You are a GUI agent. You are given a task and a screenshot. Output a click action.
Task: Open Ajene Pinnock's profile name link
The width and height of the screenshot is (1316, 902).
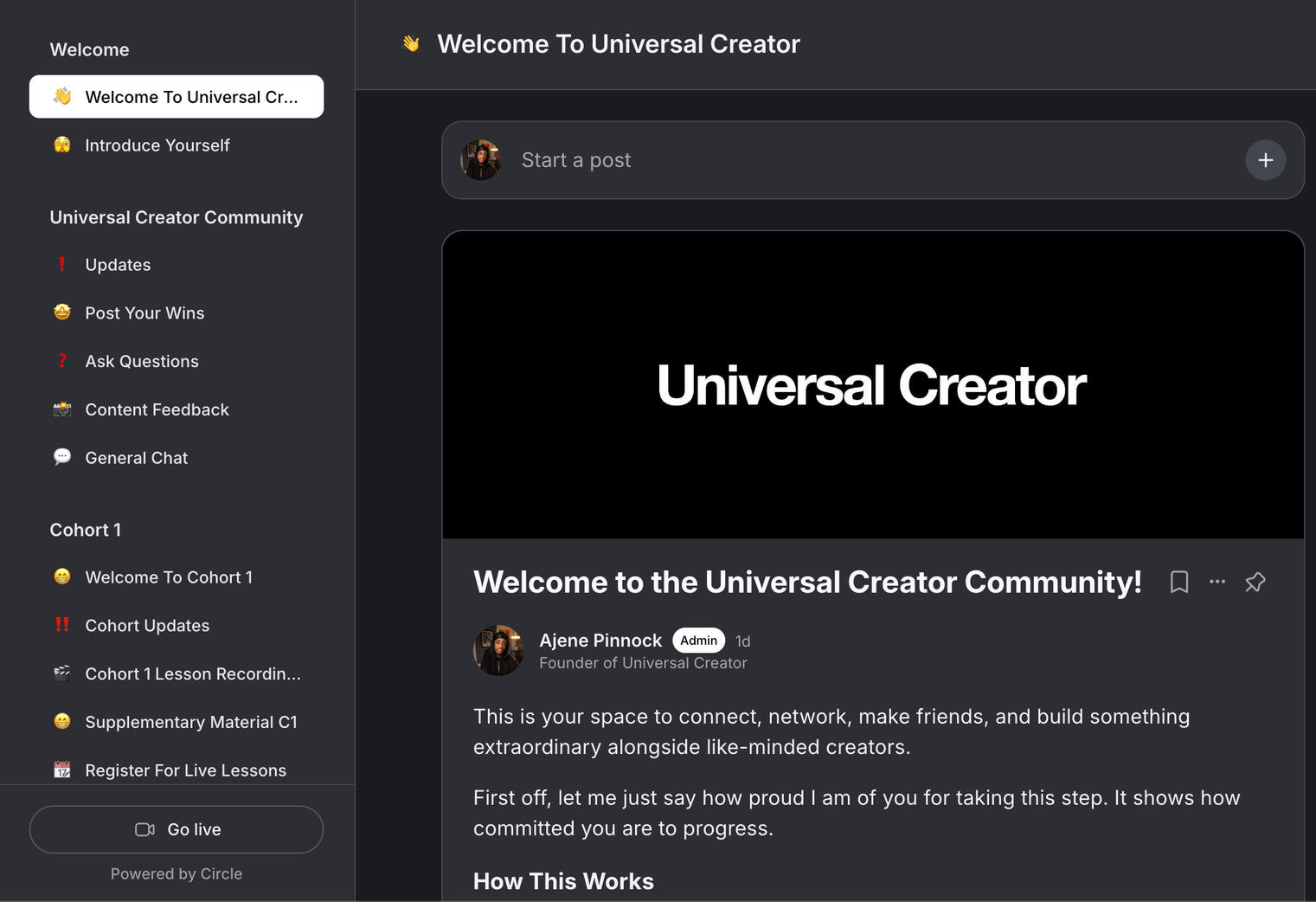pyautogui.click(x=600, y=641)
